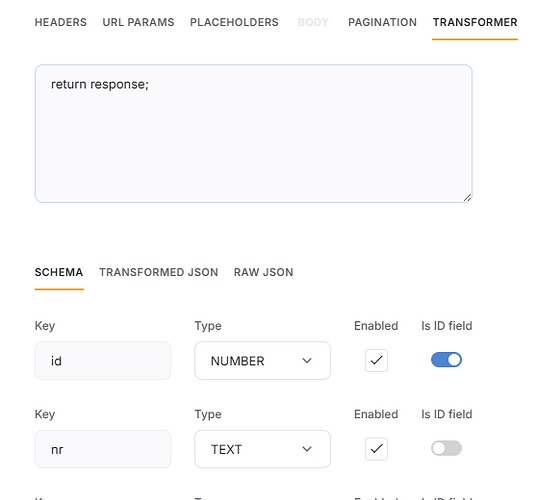Viewport: 536px width, 500px height.
Task: Edit the nr key field
Action: pos(103,449)
